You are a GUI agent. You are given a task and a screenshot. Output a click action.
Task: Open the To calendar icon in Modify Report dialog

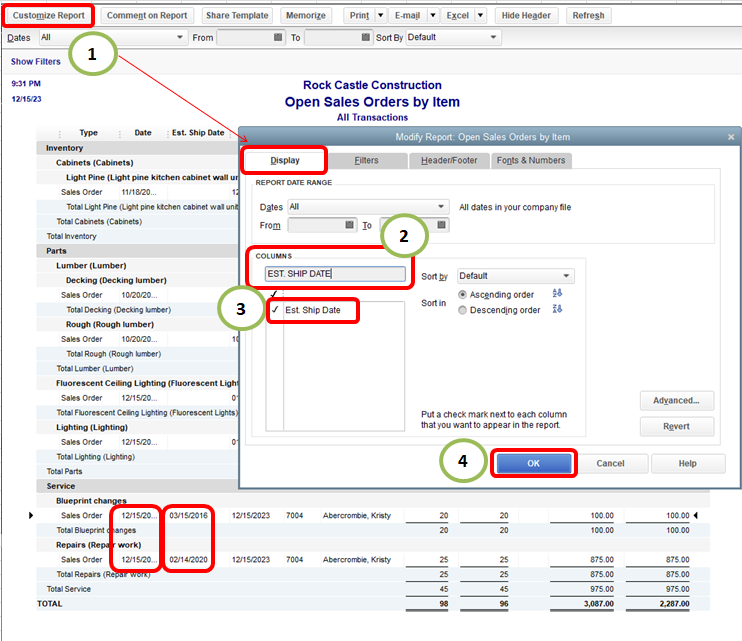point(441,225)
